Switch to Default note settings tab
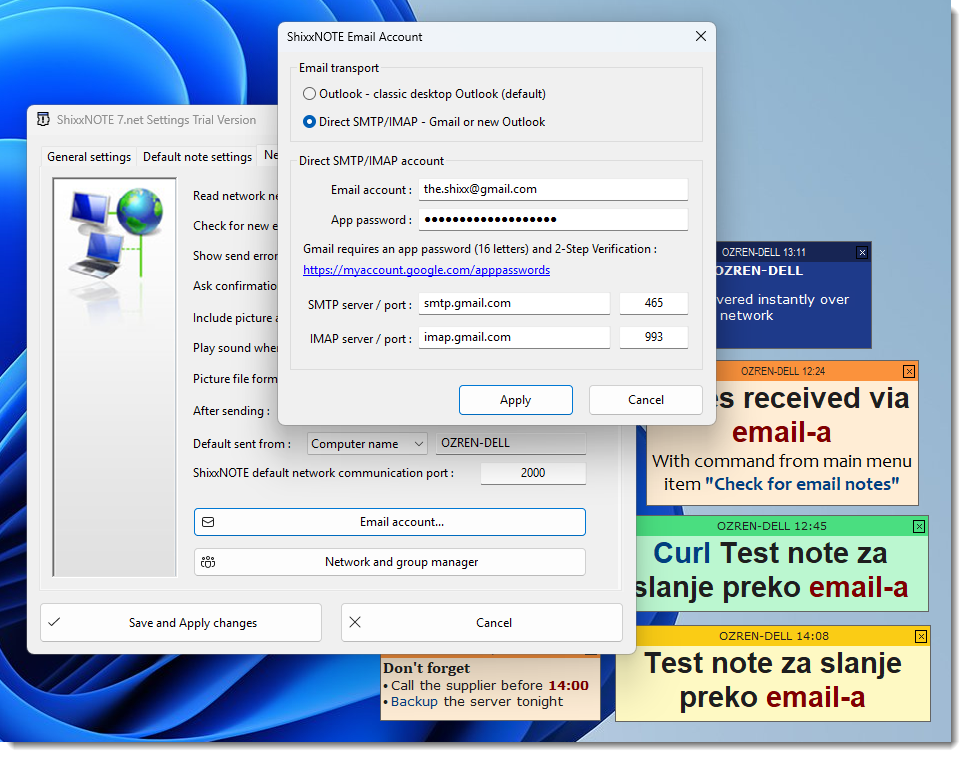The width and height of the screenshot is (966, 757). [197, 157]
